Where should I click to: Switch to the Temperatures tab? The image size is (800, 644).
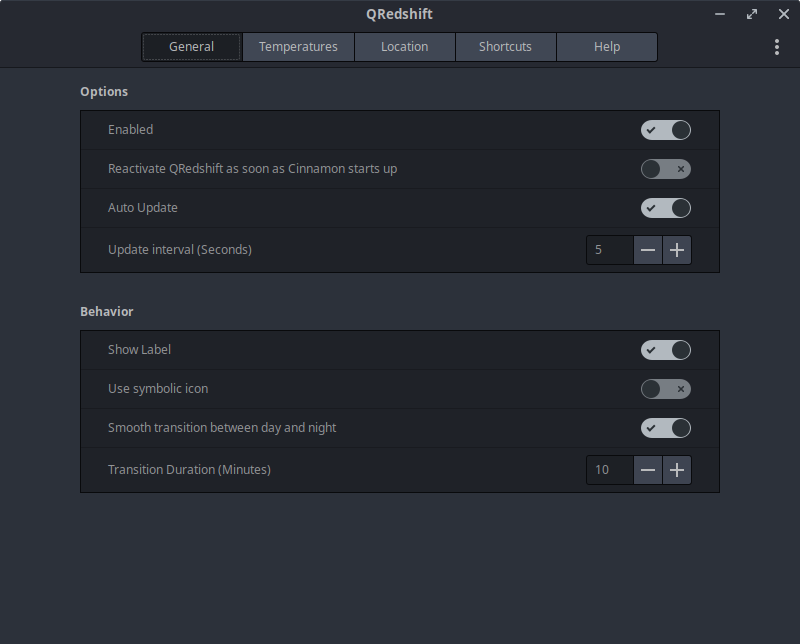298,47
